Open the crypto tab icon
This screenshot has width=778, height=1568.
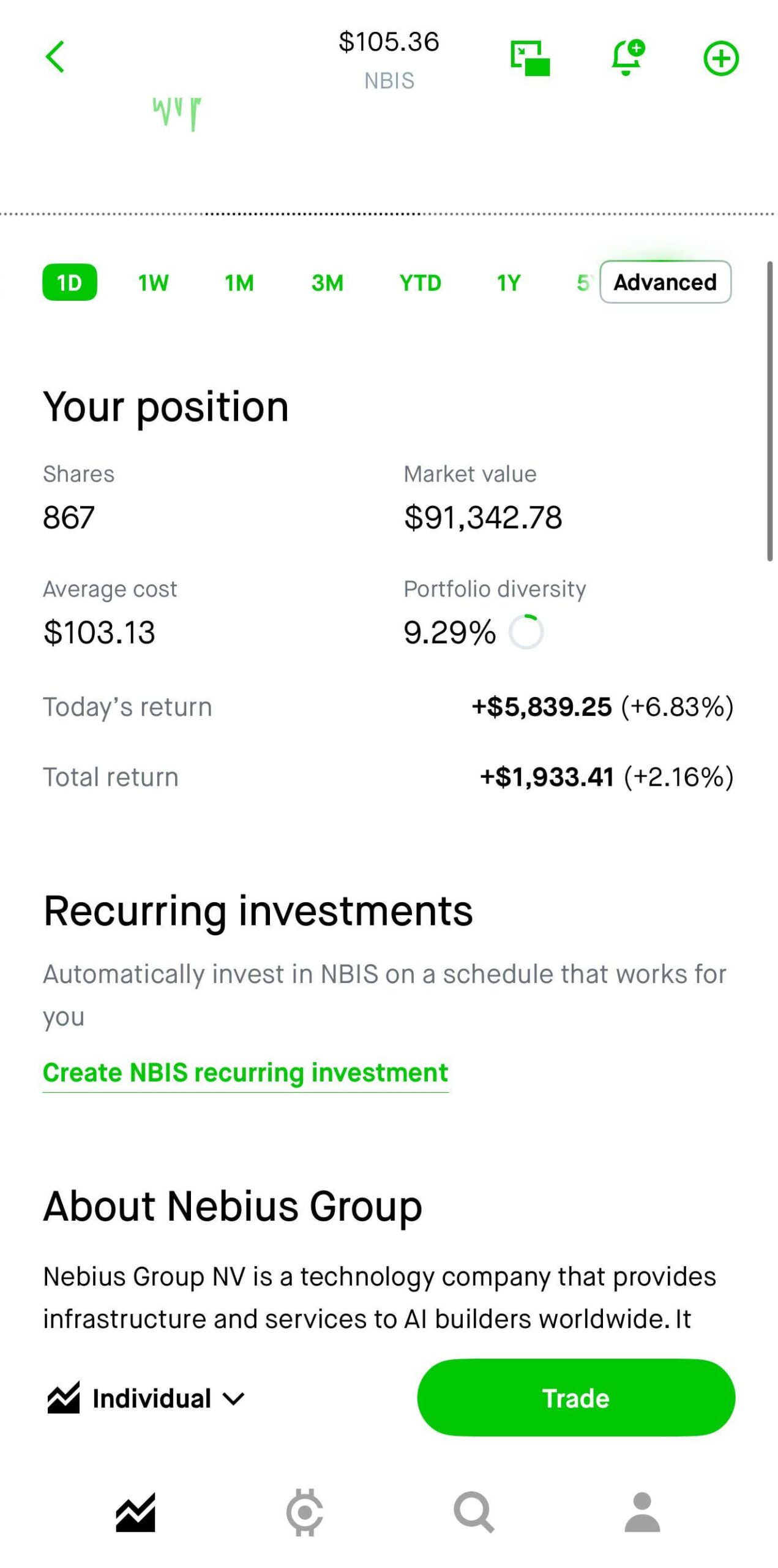[304, 1512]
